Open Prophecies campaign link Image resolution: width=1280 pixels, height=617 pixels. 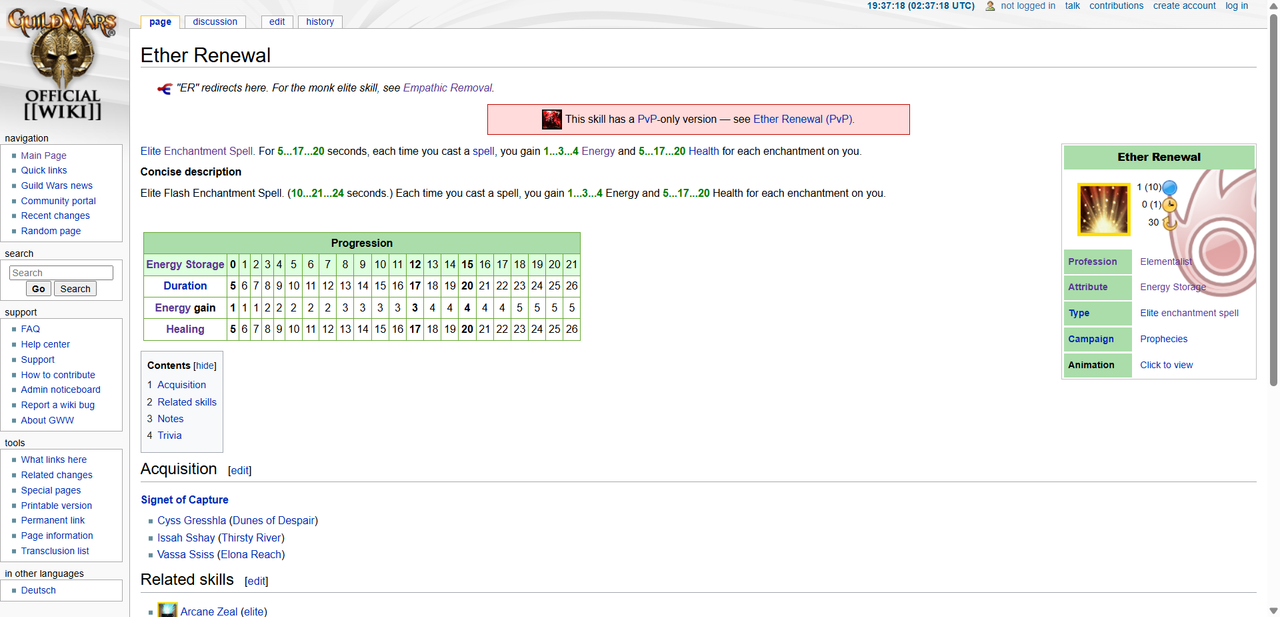[1164, 339]
